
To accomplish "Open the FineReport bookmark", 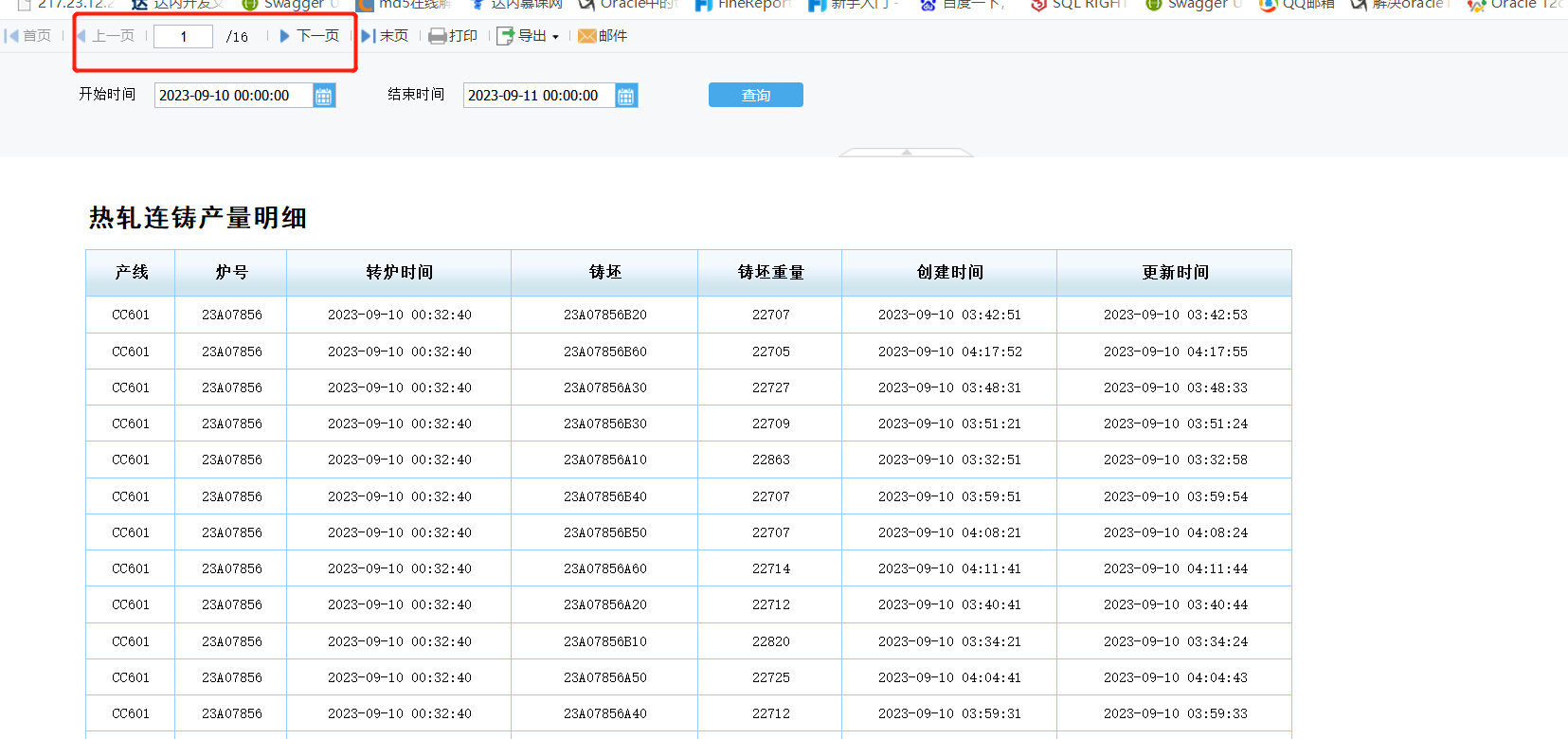I will (x=743, y=5).
